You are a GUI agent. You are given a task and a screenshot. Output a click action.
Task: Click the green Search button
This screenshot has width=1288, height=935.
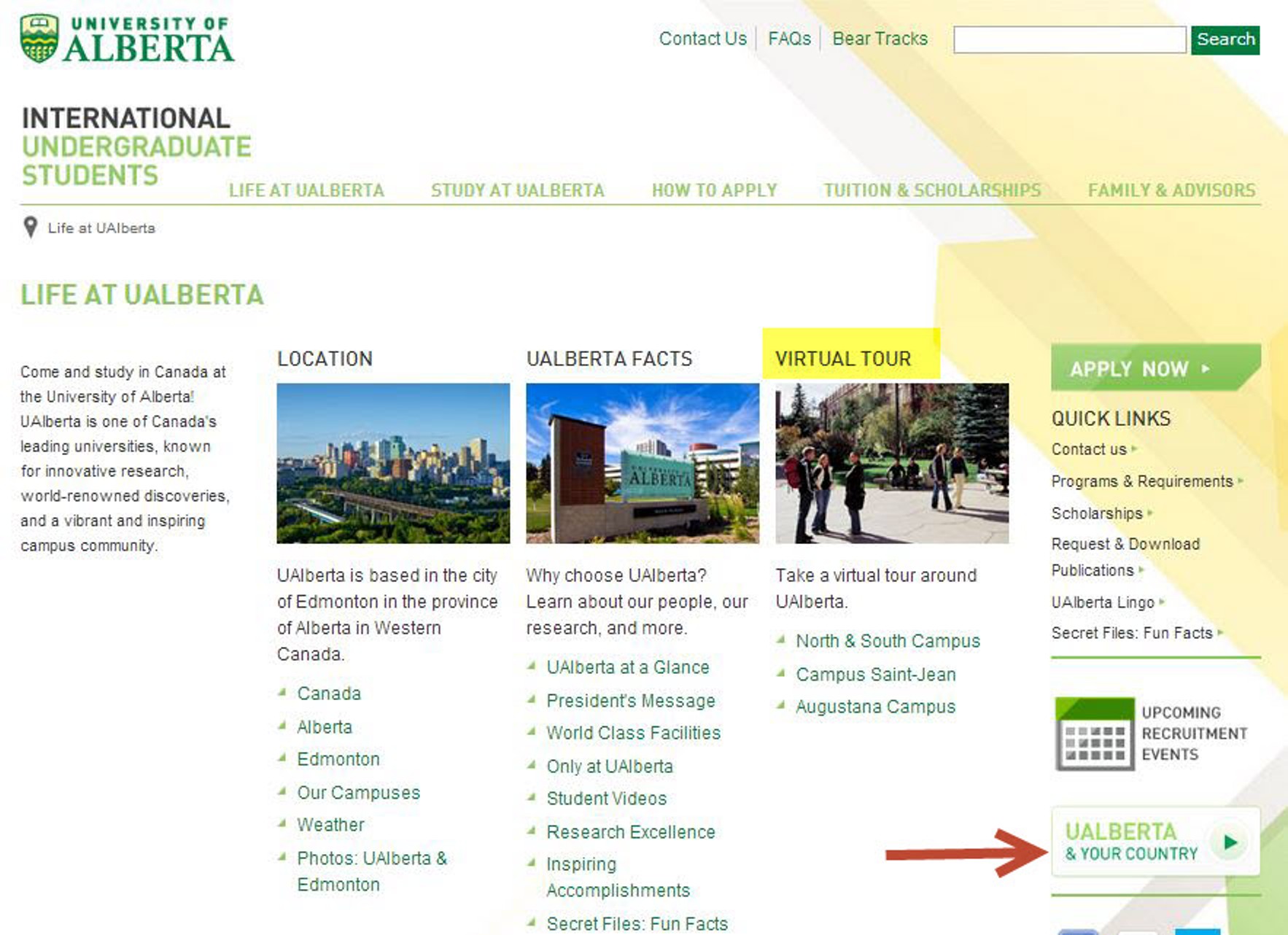pyautogui.click(x=1225, y=39)
